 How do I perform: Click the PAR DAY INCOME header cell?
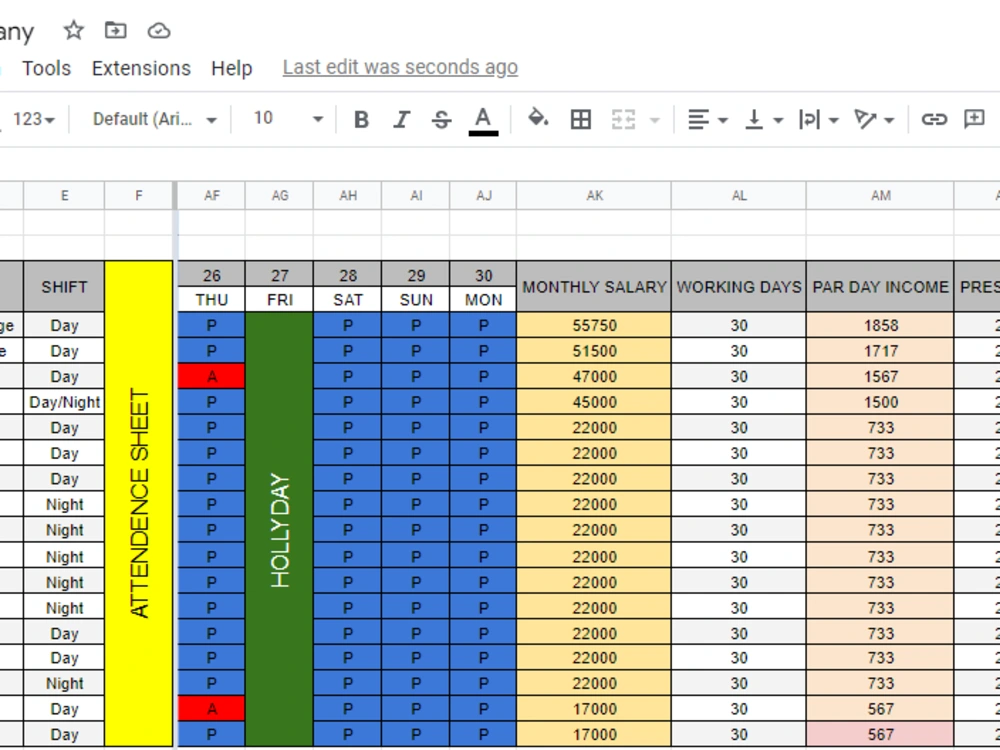[x=880, y=286]
